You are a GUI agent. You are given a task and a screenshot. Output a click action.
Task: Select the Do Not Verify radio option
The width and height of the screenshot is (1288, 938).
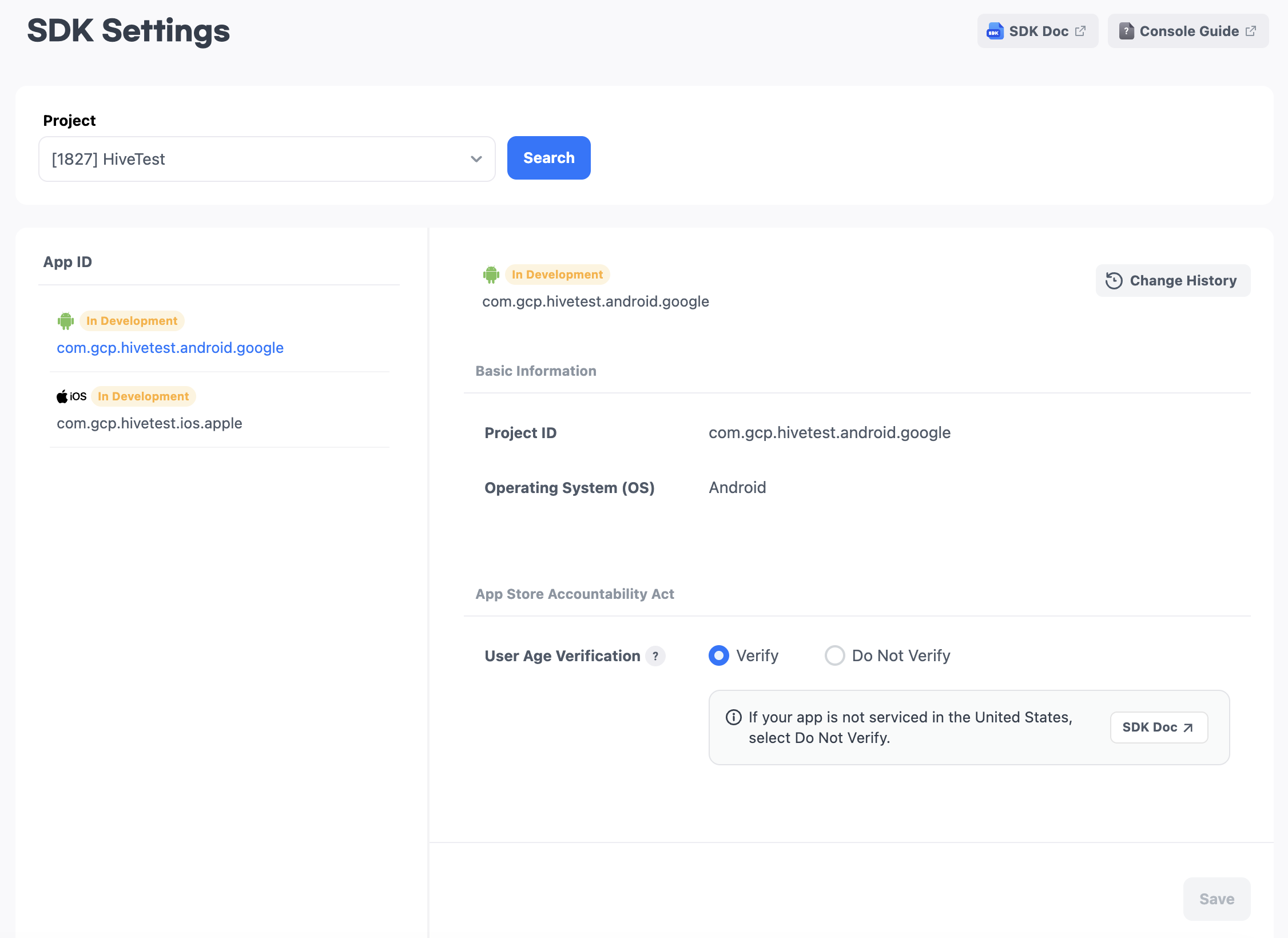point(834,655)
